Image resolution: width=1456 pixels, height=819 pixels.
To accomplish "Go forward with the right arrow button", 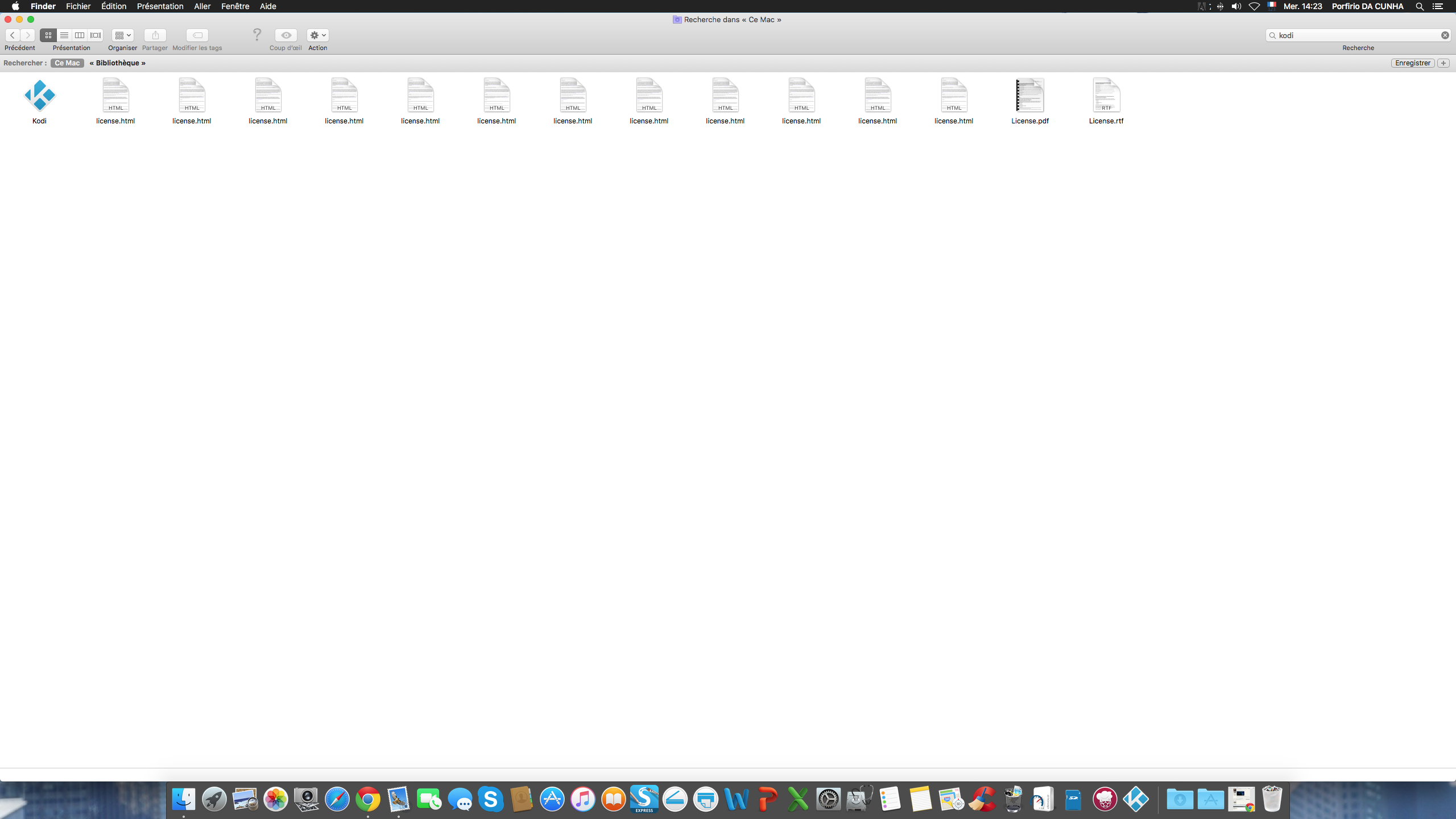I will pyautogui.click(x=27, y=35).
